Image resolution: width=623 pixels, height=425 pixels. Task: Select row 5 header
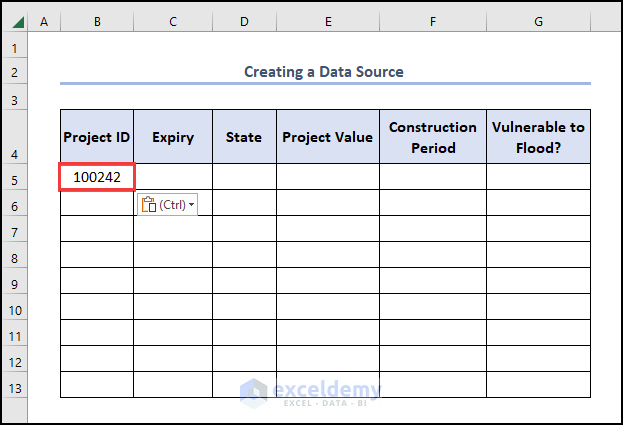[14, 180]
